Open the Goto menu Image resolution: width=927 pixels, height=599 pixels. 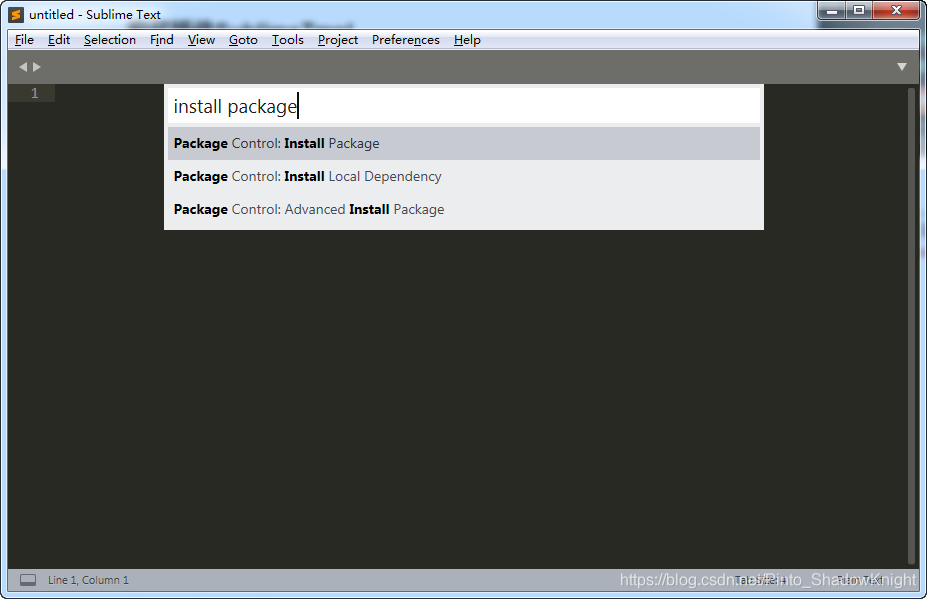243,40
